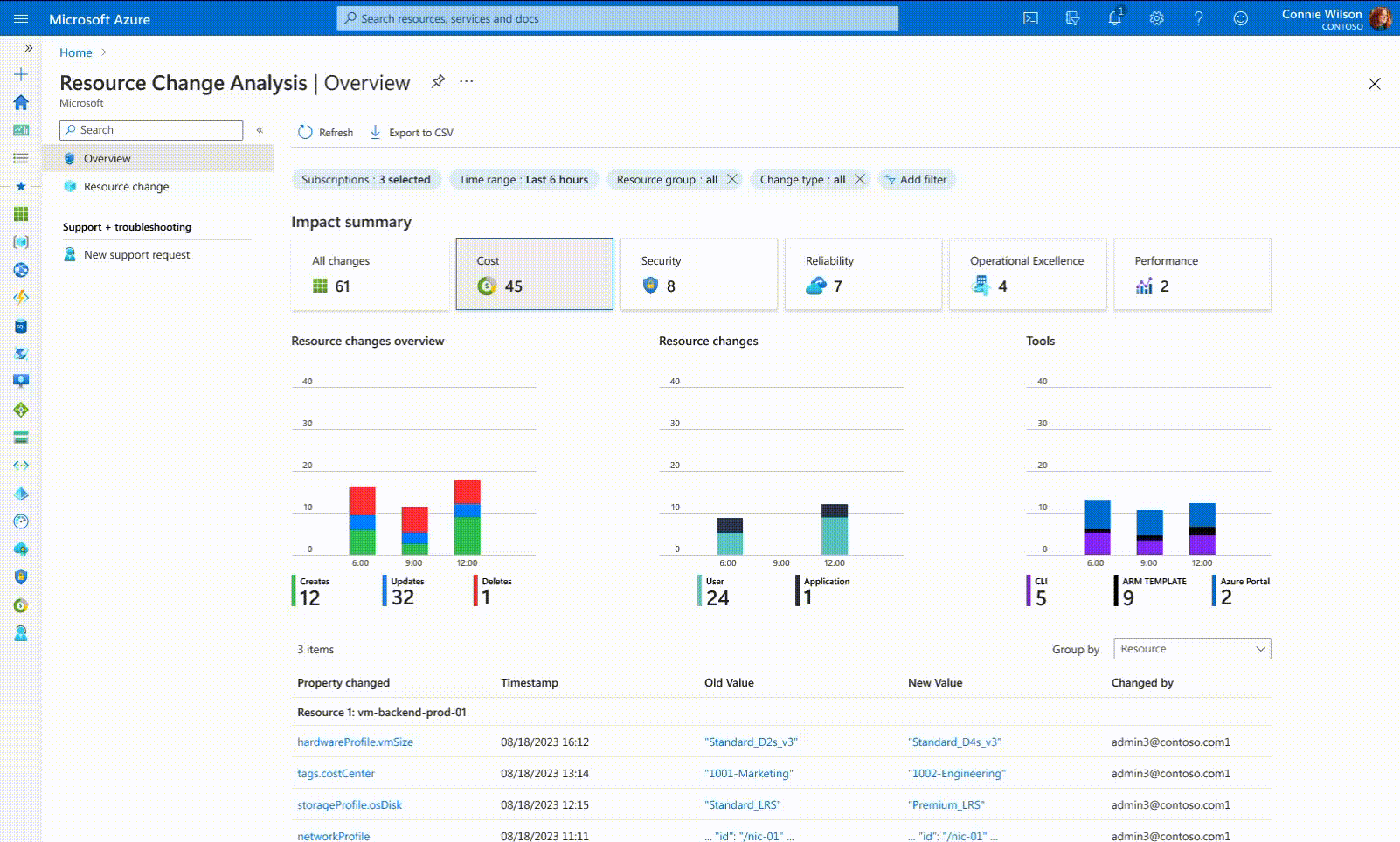Open the Group by Resource dropdown
The width and height of the screenshot is (1400, 842).
[1191, 649]
